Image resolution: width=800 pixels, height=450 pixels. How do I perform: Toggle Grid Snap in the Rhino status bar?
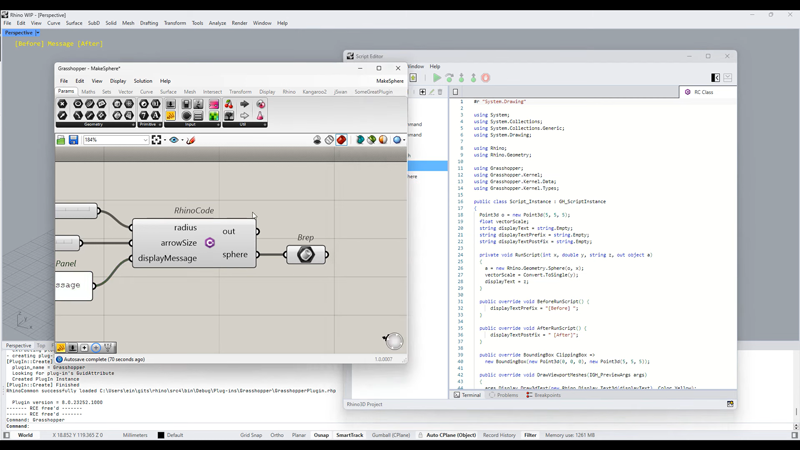coord(251,435)
